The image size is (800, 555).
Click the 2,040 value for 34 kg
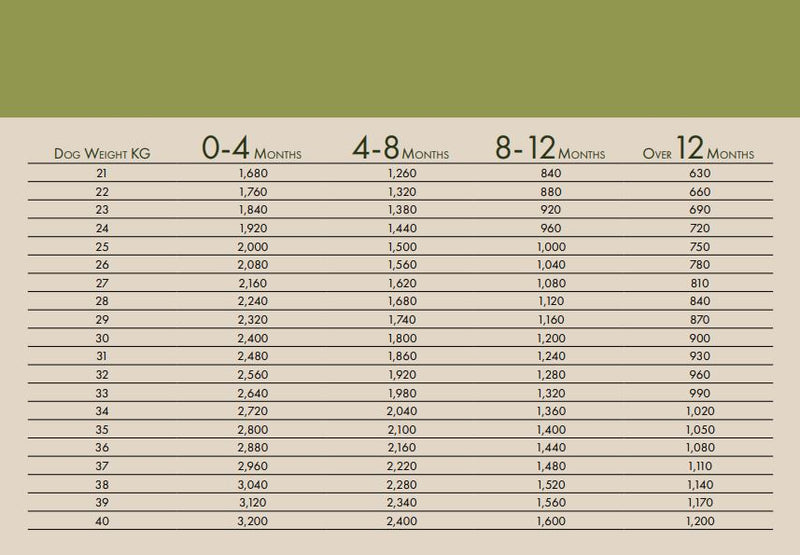click(400, 413)
